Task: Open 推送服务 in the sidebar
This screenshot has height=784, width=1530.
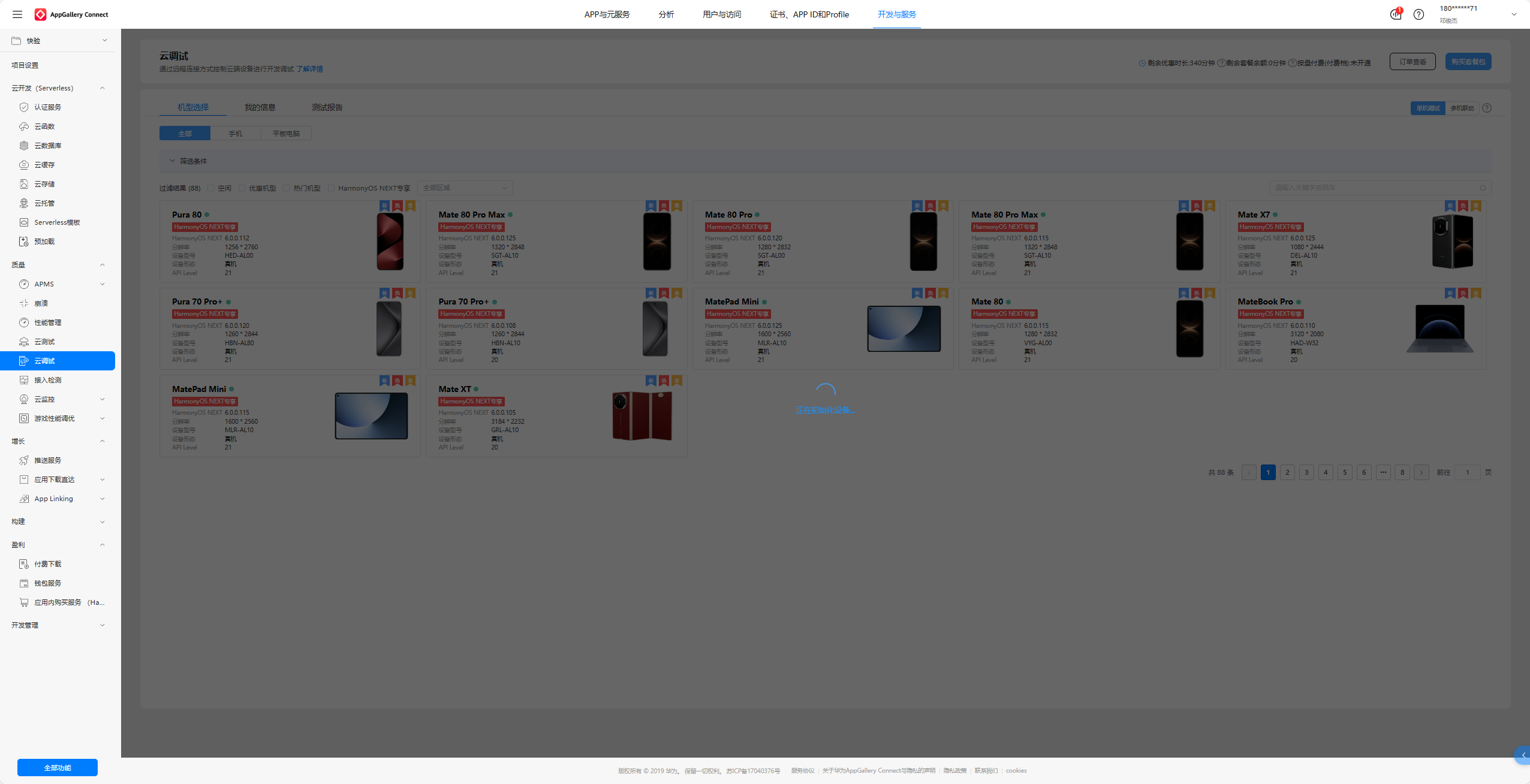Action: [47, 460]
